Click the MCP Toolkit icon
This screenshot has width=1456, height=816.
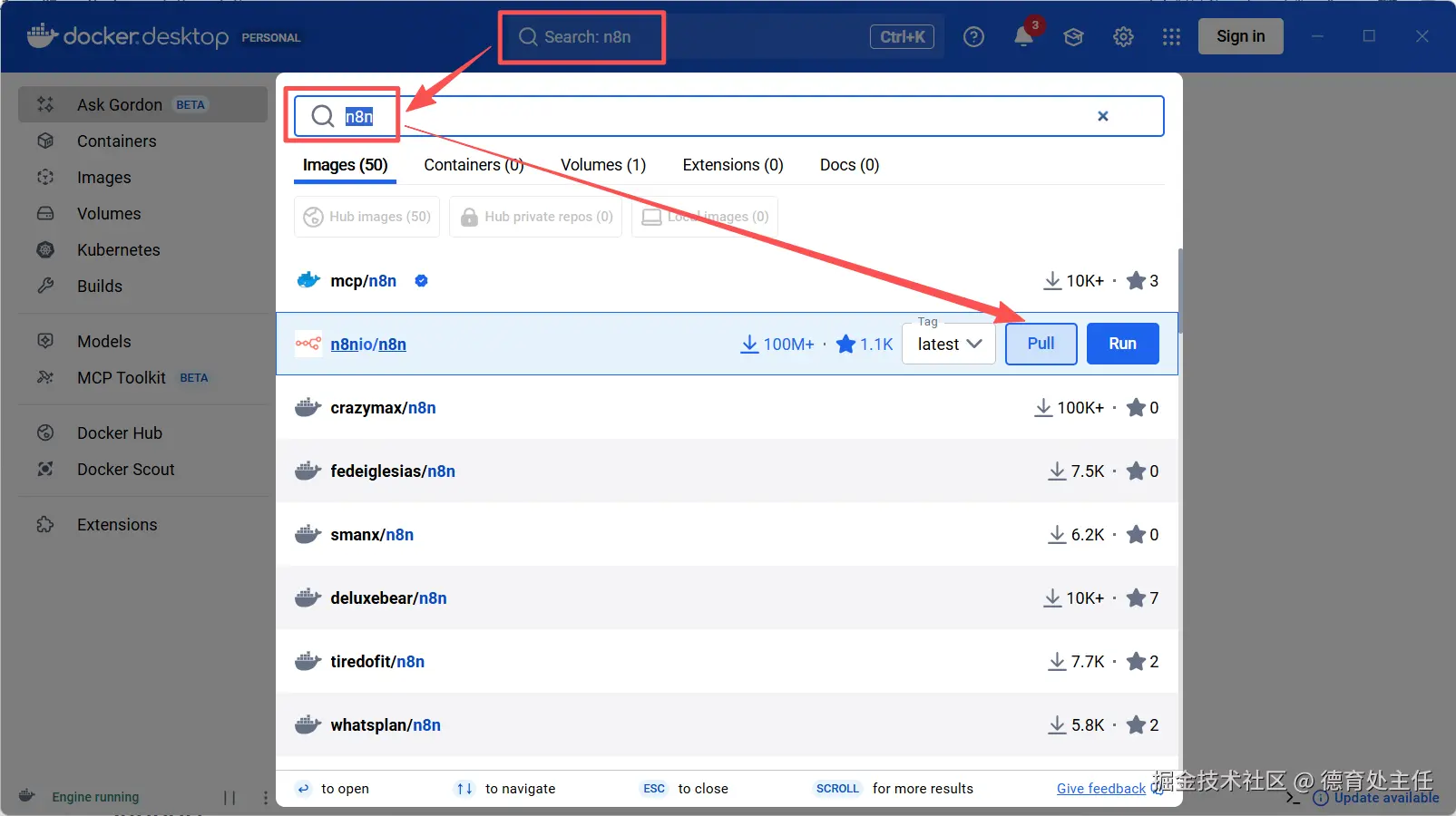45,378
